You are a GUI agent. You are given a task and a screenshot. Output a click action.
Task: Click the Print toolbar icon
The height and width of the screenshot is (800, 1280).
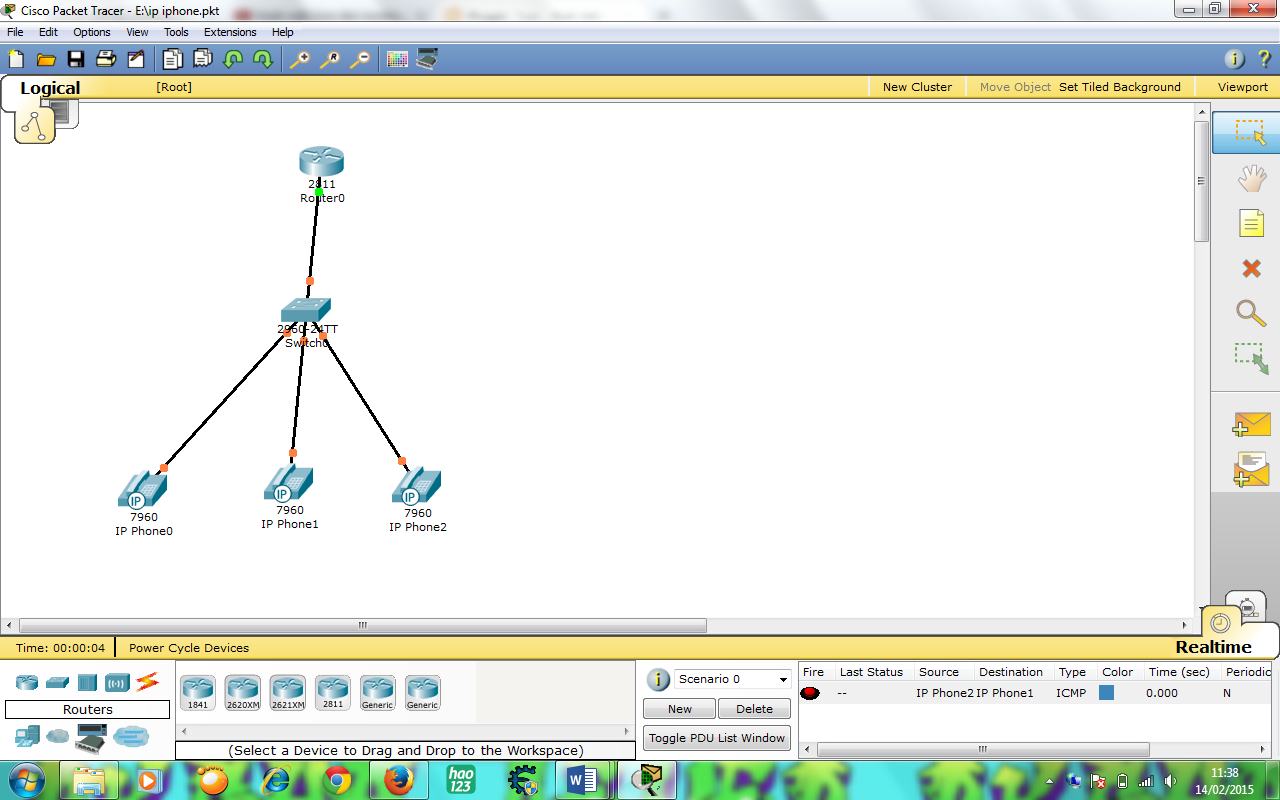[106, 59]
